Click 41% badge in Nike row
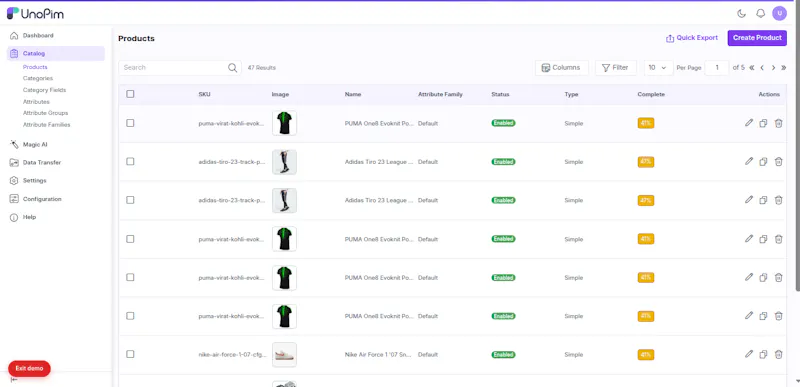The width and height of the screenshot is (800, 387). point(646,354)
